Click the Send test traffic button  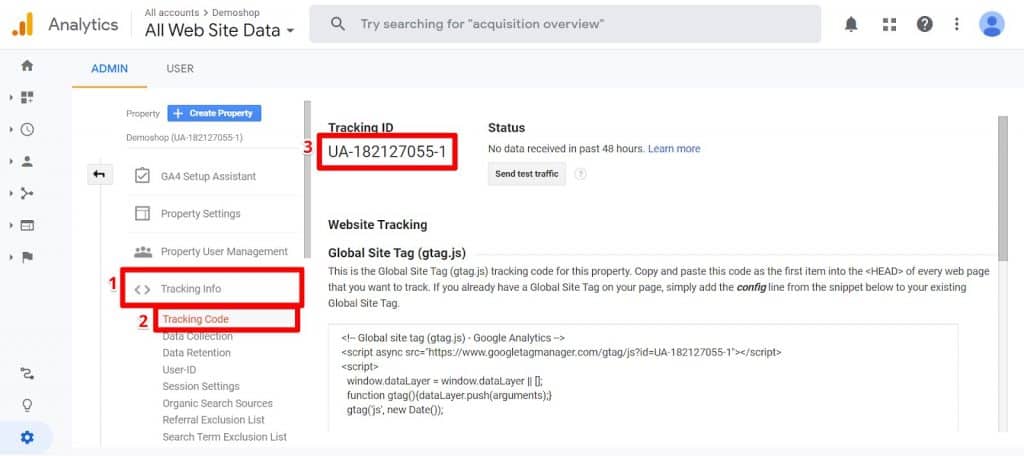point(527,174)
